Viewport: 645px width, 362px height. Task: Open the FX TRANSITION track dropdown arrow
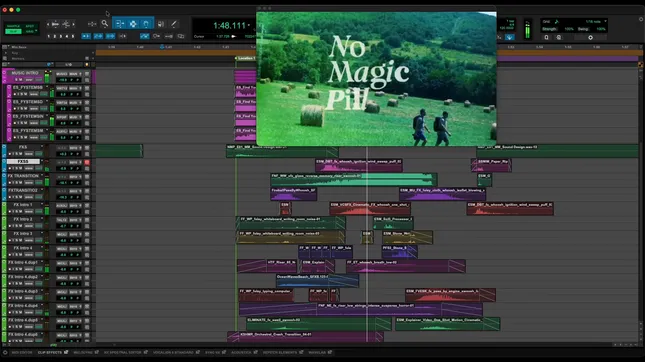(42, 176)
